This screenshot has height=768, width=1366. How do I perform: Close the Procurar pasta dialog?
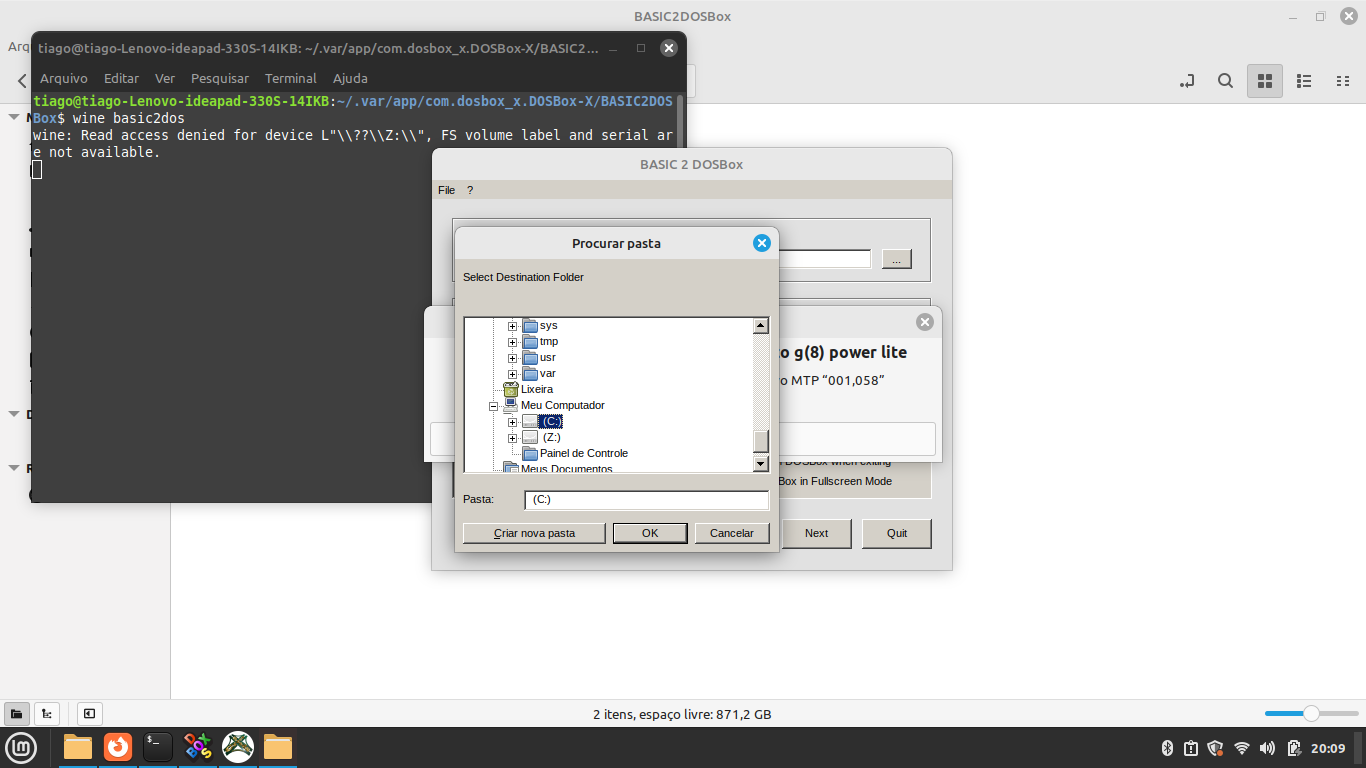click(762, 243)
